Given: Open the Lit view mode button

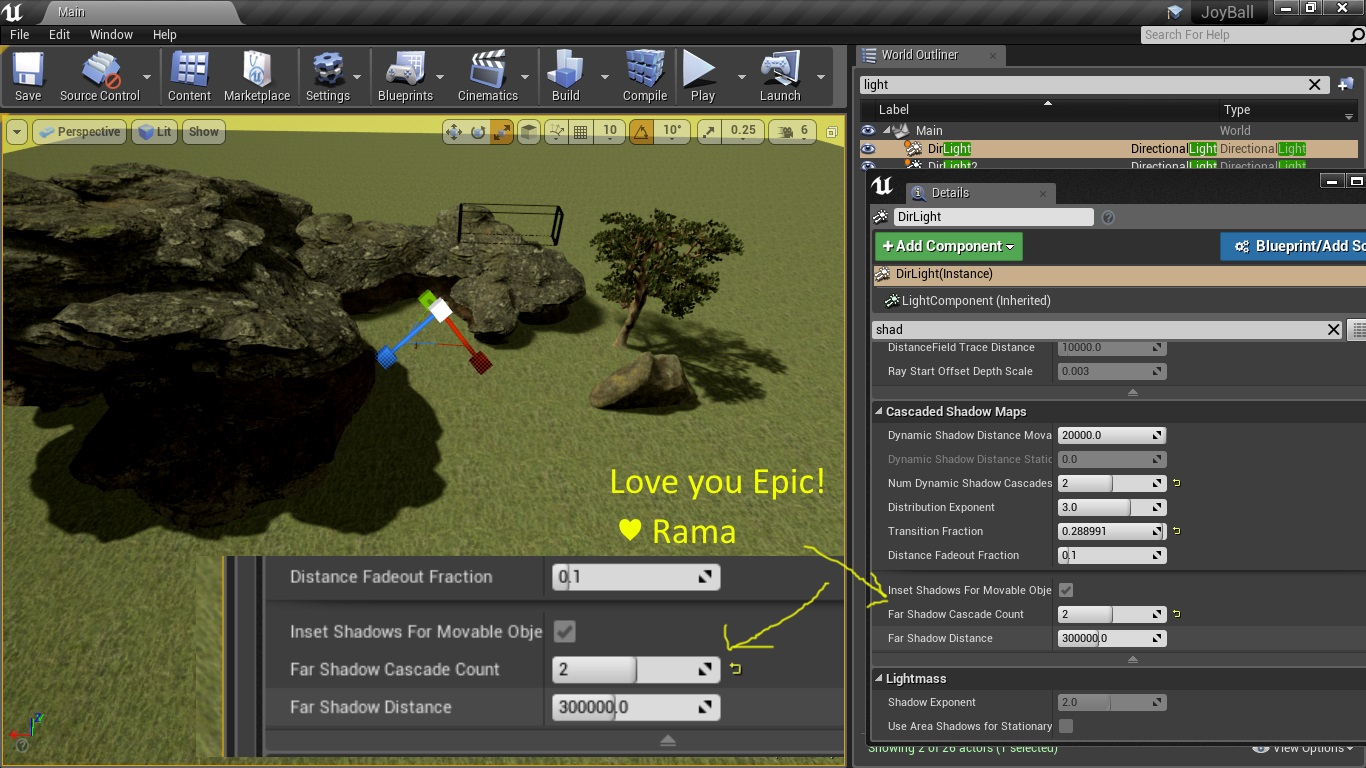Looking at the screenshot, I should click(155, 131).
